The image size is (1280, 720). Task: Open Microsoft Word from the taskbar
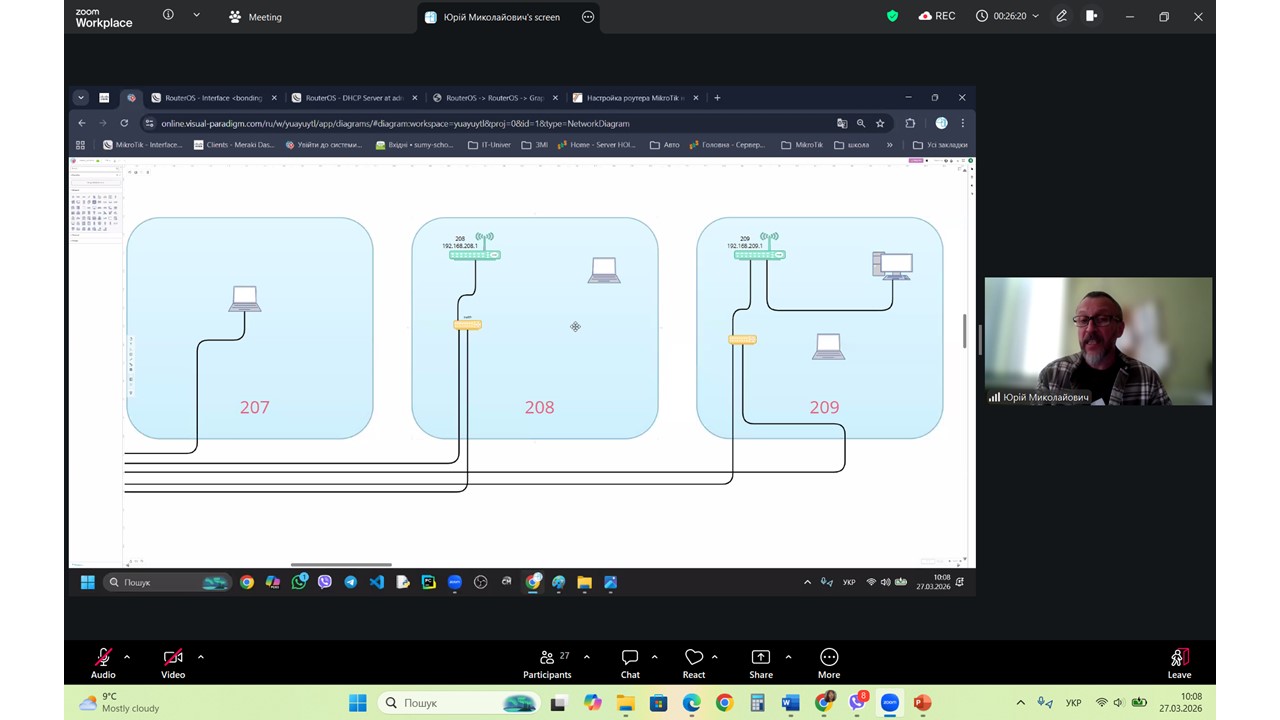point(790,703)
